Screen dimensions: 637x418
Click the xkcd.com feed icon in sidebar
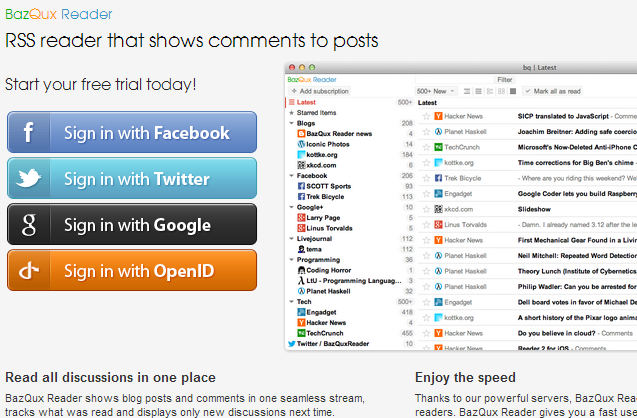pos(301,165)
